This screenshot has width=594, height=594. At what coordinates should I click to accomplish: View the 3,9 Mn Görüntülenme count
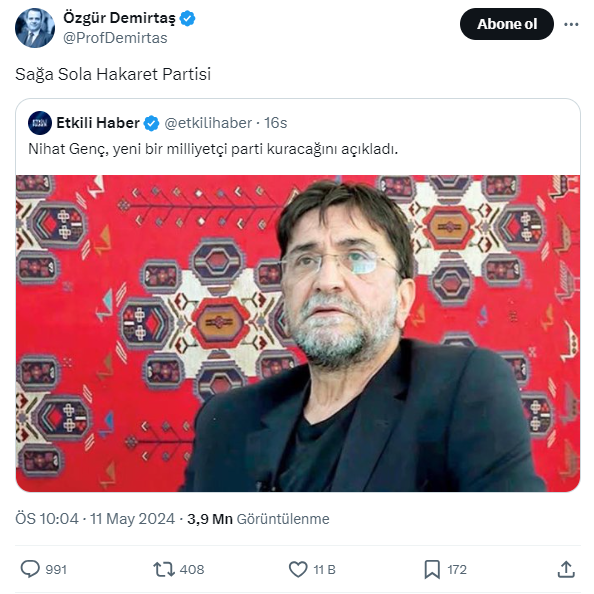(258, 519)
